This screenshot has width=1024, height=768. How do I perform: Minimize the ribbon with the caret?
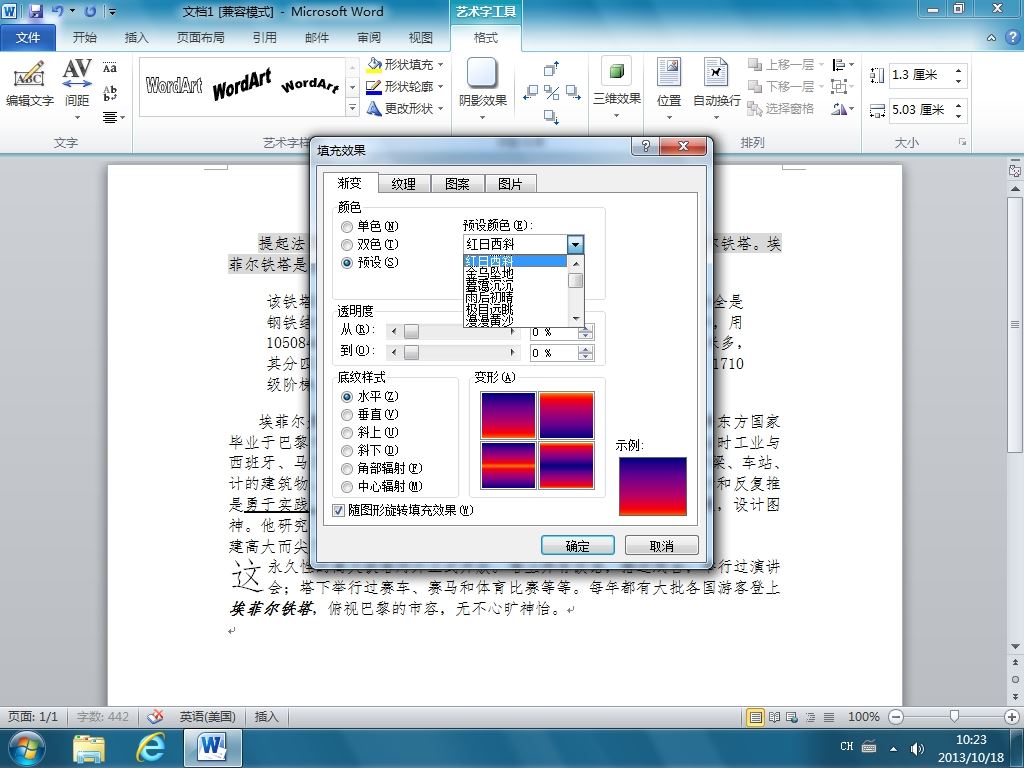[991, 38]
